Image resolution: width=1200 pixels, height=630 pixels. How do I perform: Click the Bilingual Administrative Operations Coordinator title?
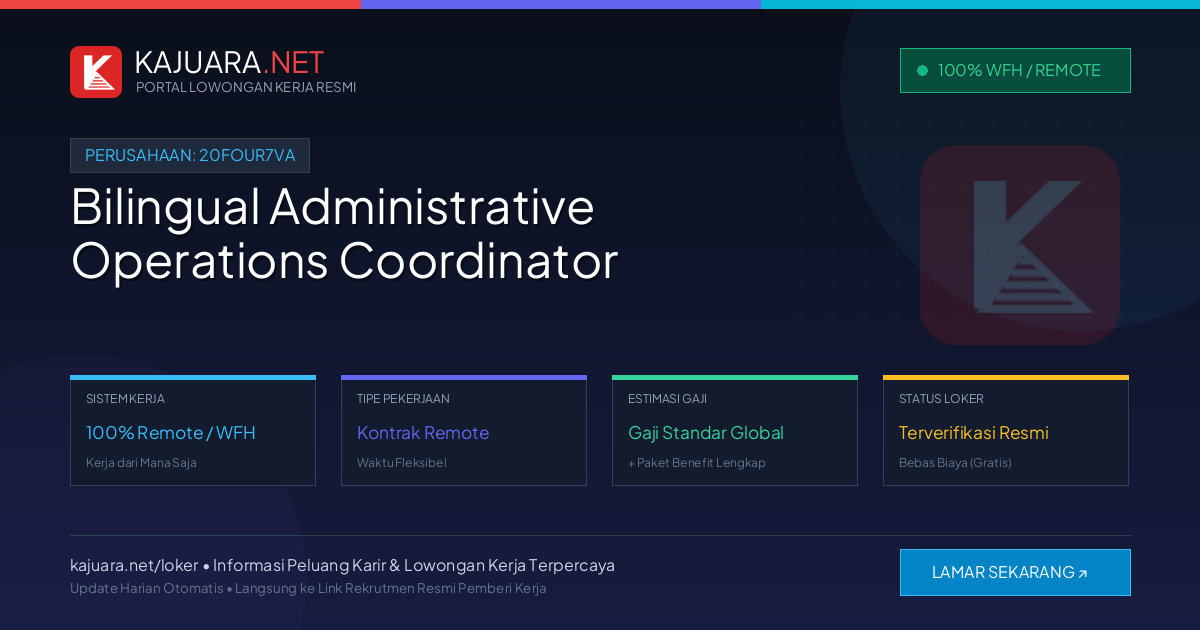[344, 233]
